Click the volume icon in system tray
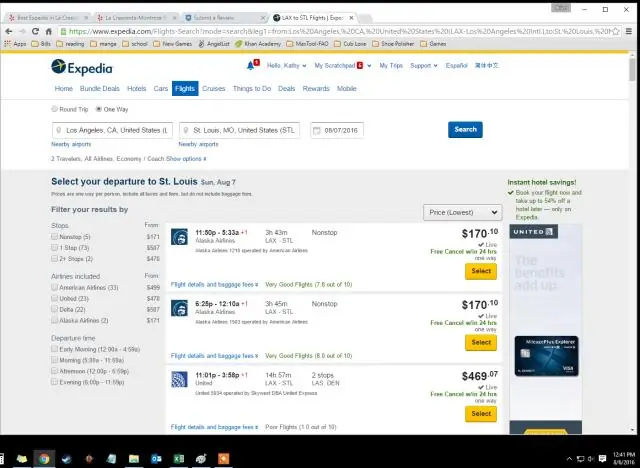Screen dimensions: 640x468 [x=591, y=459]
